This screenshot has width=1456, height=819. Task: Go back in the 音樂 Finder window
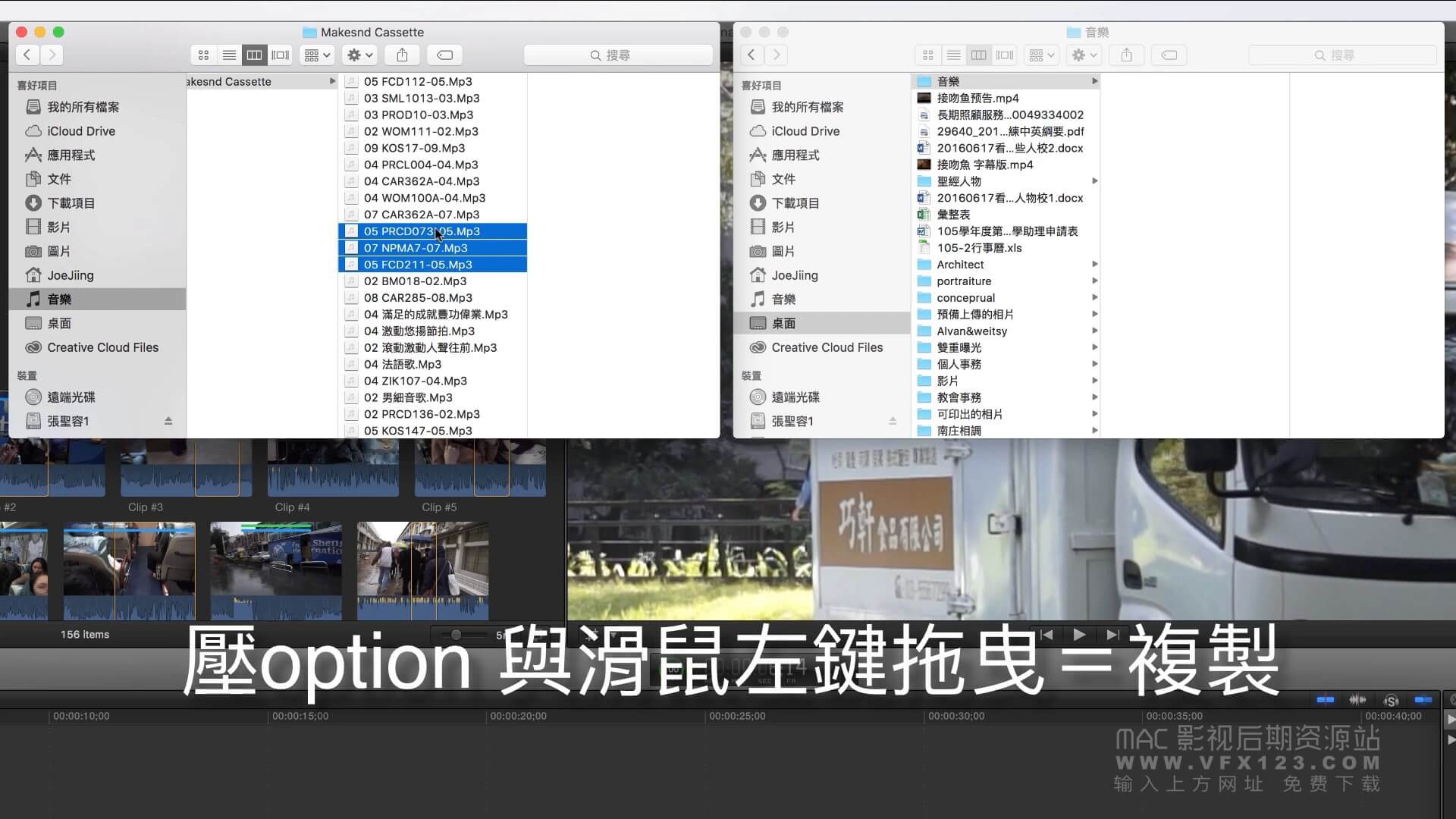[752, 55]
